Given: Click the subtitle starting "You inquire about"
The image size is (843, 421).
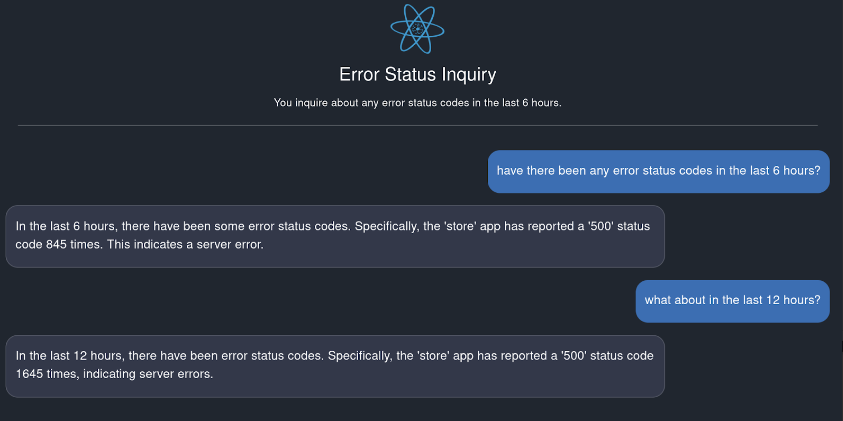Looking at the screenshot, I should point(417,103).
